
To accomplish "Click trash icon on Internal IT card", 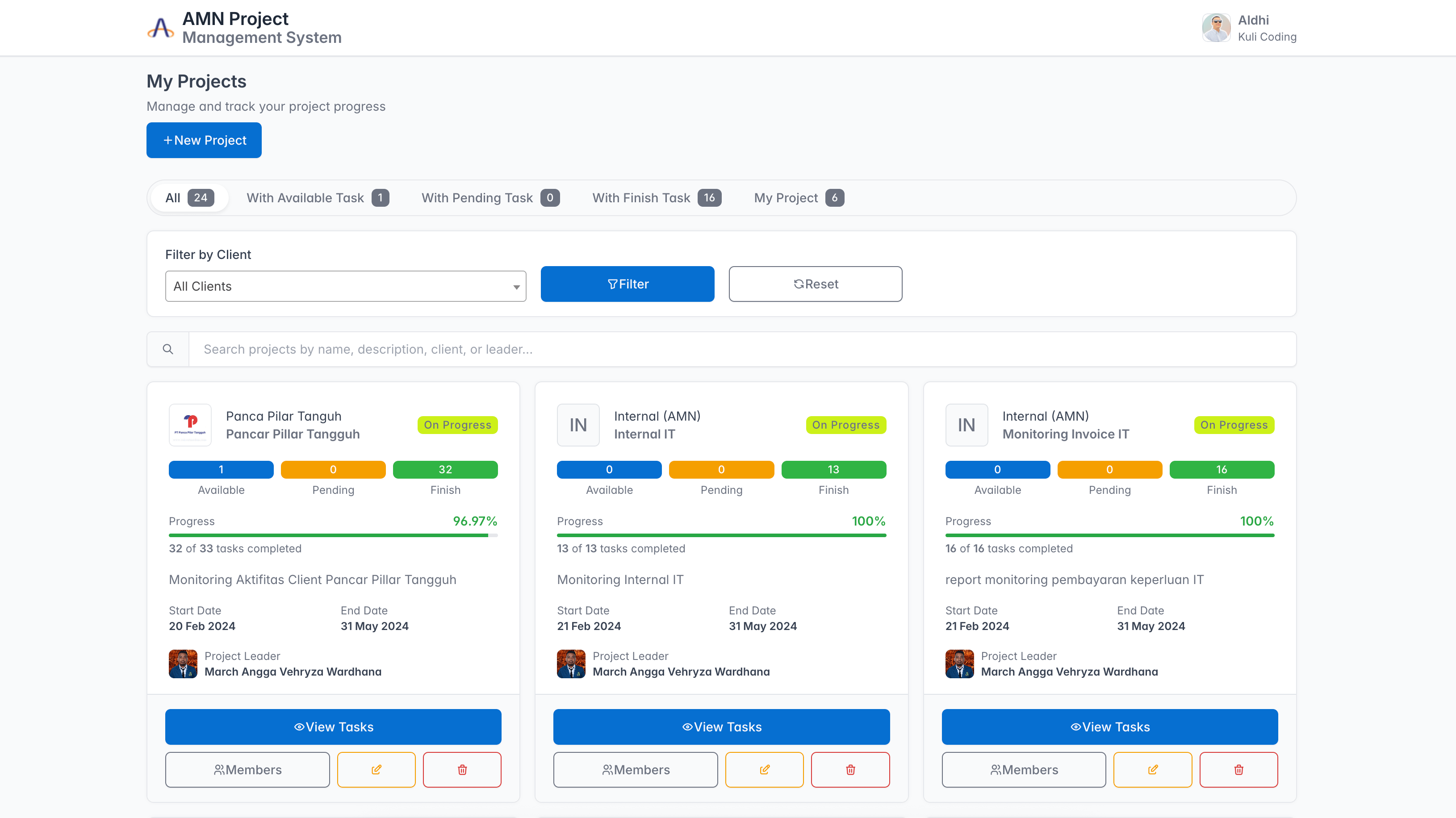I will (850, 769).
